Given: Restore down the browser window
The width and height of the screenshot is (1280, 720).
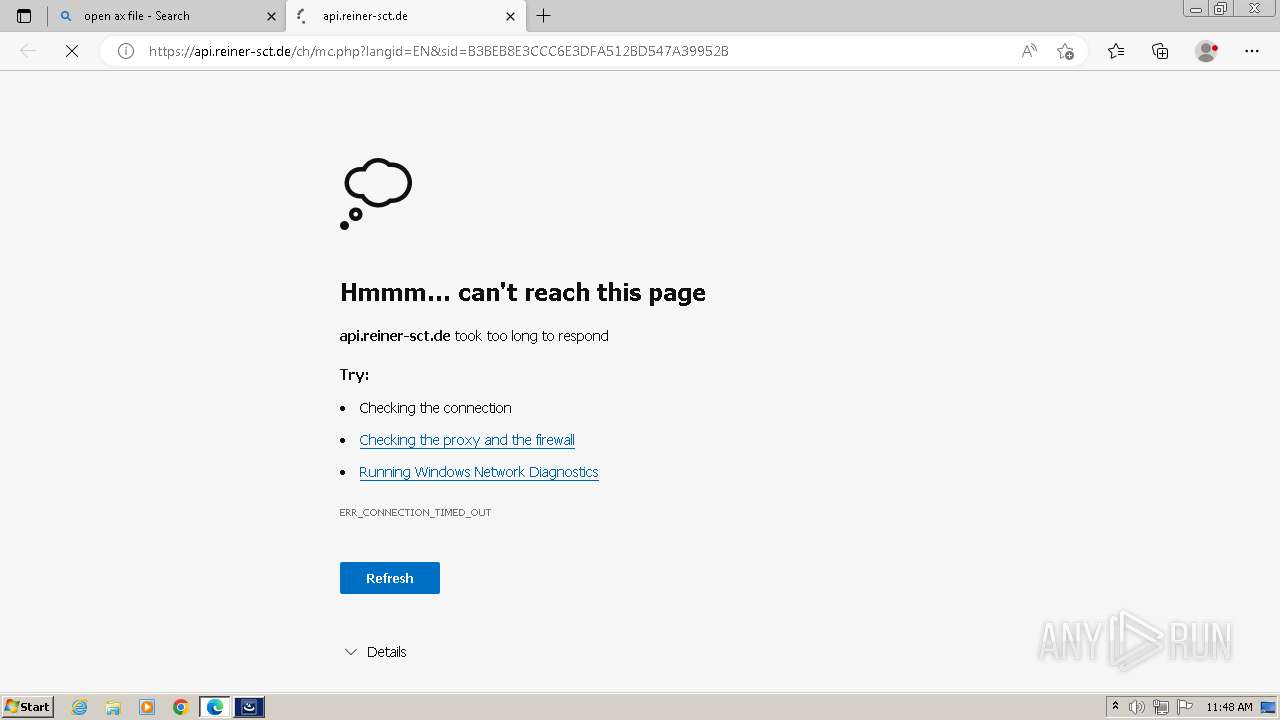Looking at the screenshot, I should click(x=1220, y=9).
